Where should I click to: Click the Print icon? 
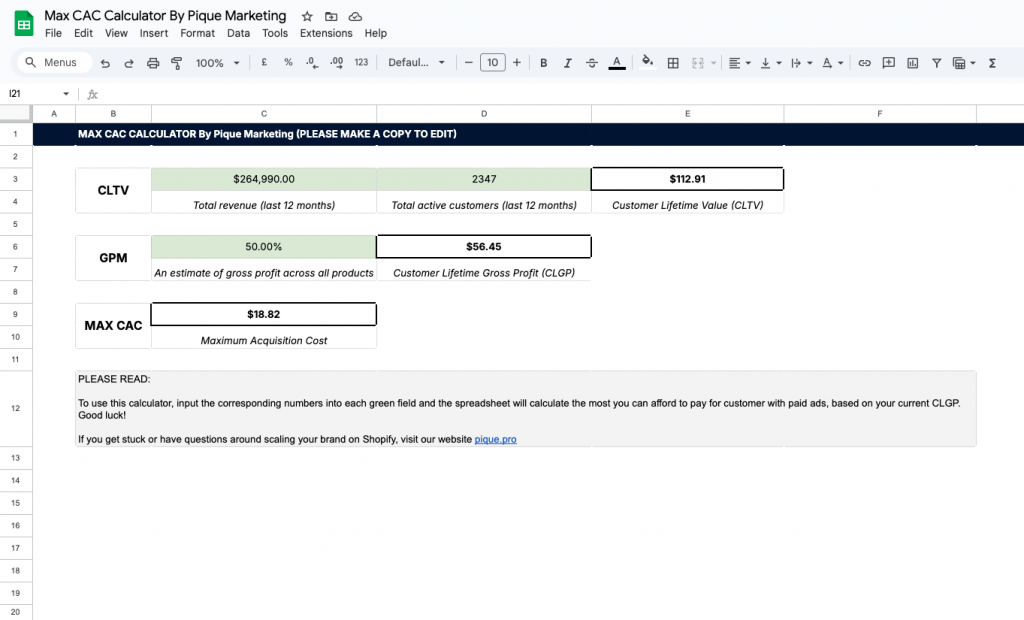coord(153,63)
